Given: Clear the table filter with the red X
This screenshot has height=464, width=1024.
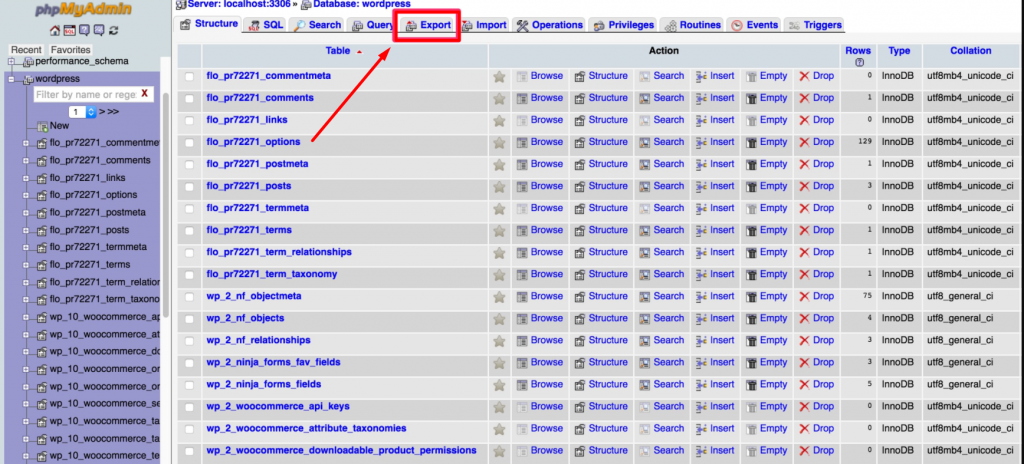Looking at the screenshot, I should point(144,94).
